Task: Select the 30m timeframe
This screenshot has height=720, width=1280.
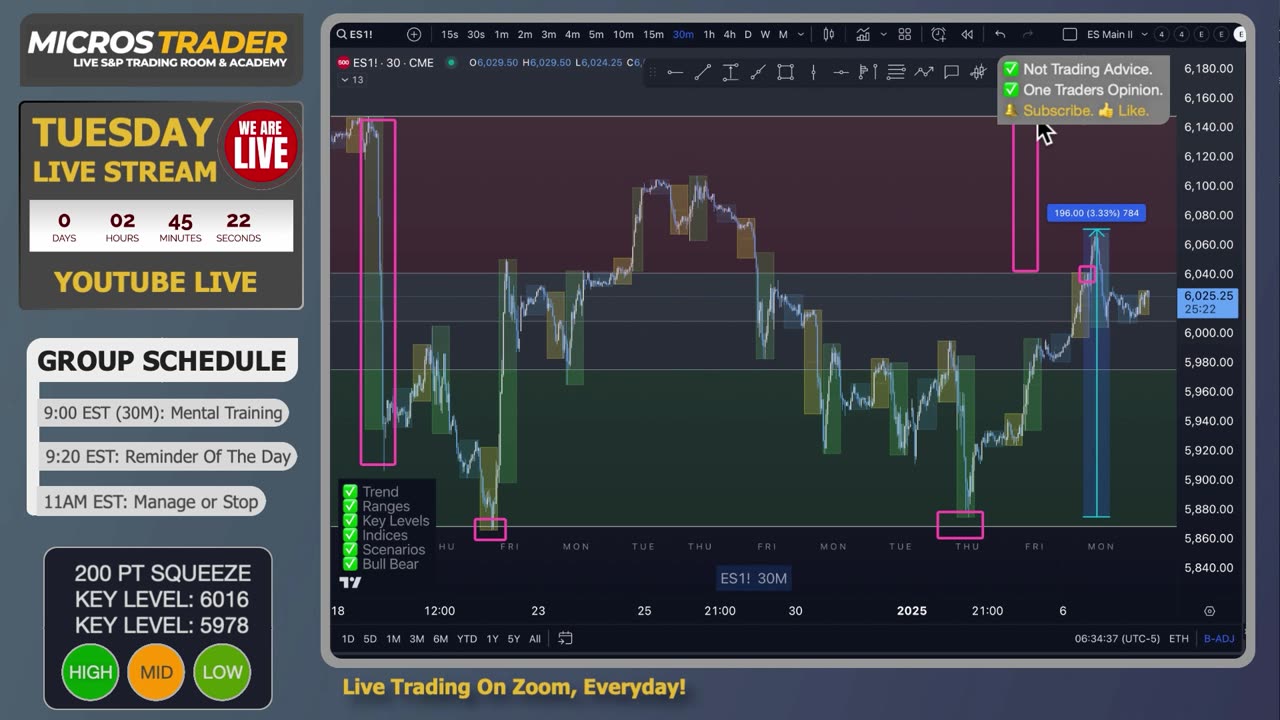Action: (x=683, y=34)
